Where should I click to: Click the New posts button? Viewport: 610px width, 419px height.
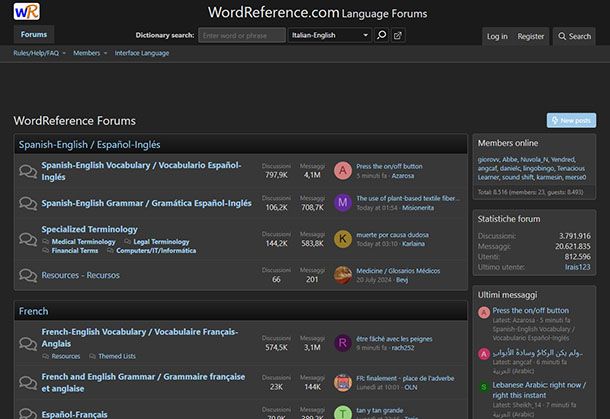pos(571,121)
